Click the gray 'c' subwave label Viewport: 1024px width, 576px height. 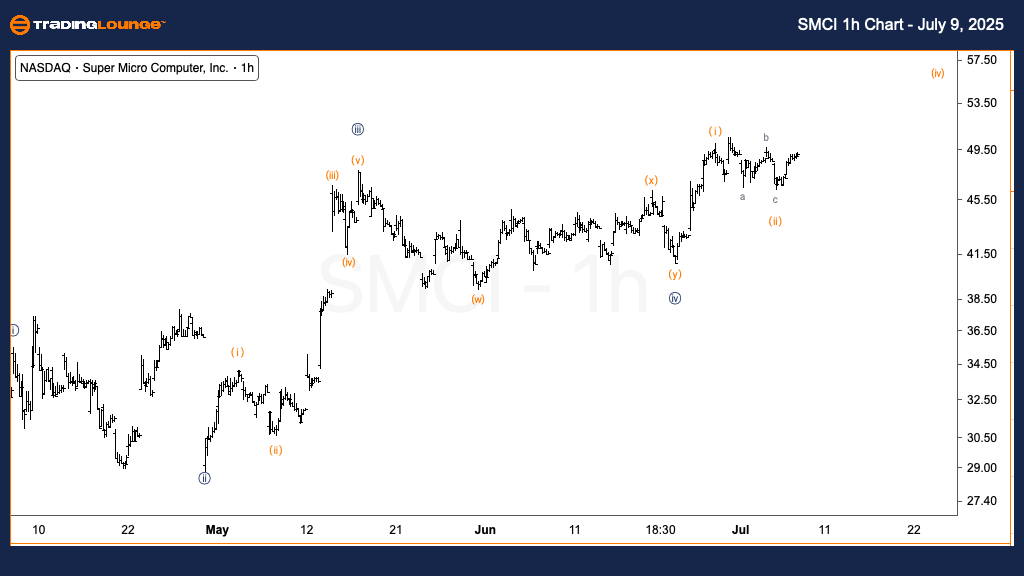tap(775, 200)
